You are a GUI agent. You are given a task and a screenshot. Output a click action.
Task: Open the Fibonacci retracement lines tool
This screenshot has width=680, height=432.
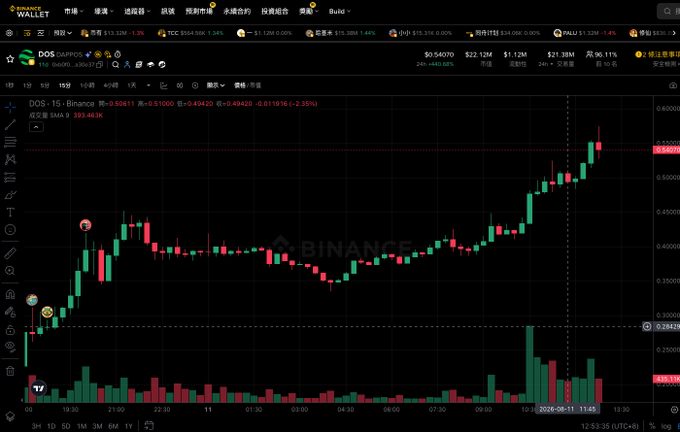tap(10, 142)
